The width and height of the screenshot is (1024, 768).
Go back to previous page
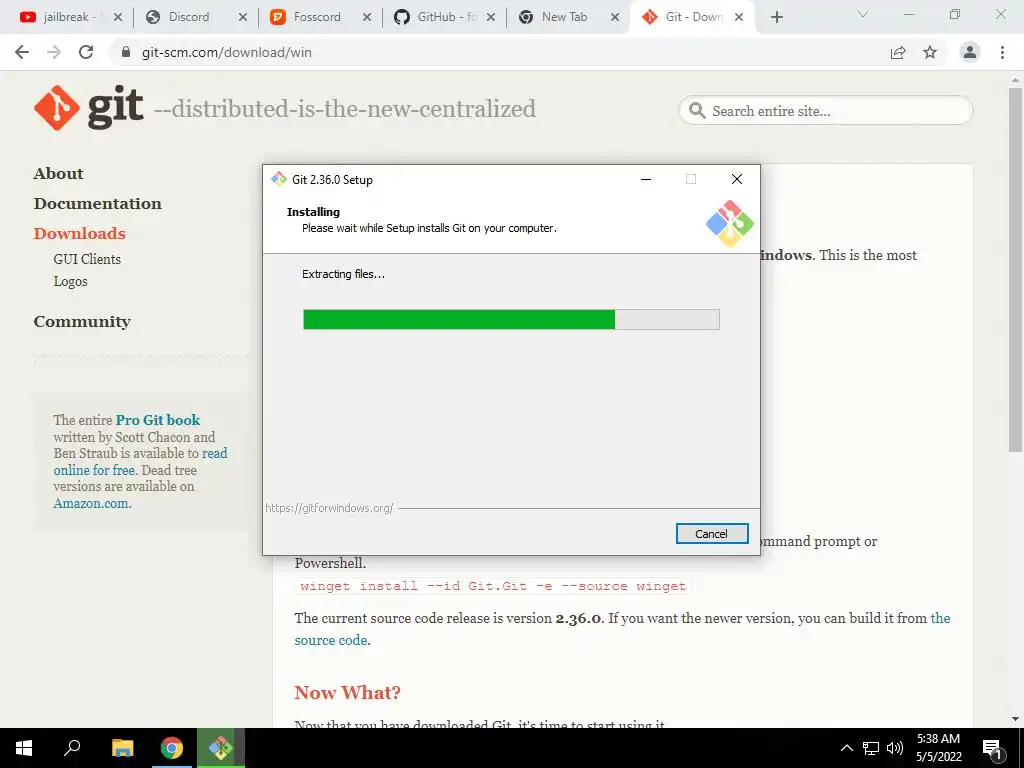pyautogui.click(x=22, y=52)
